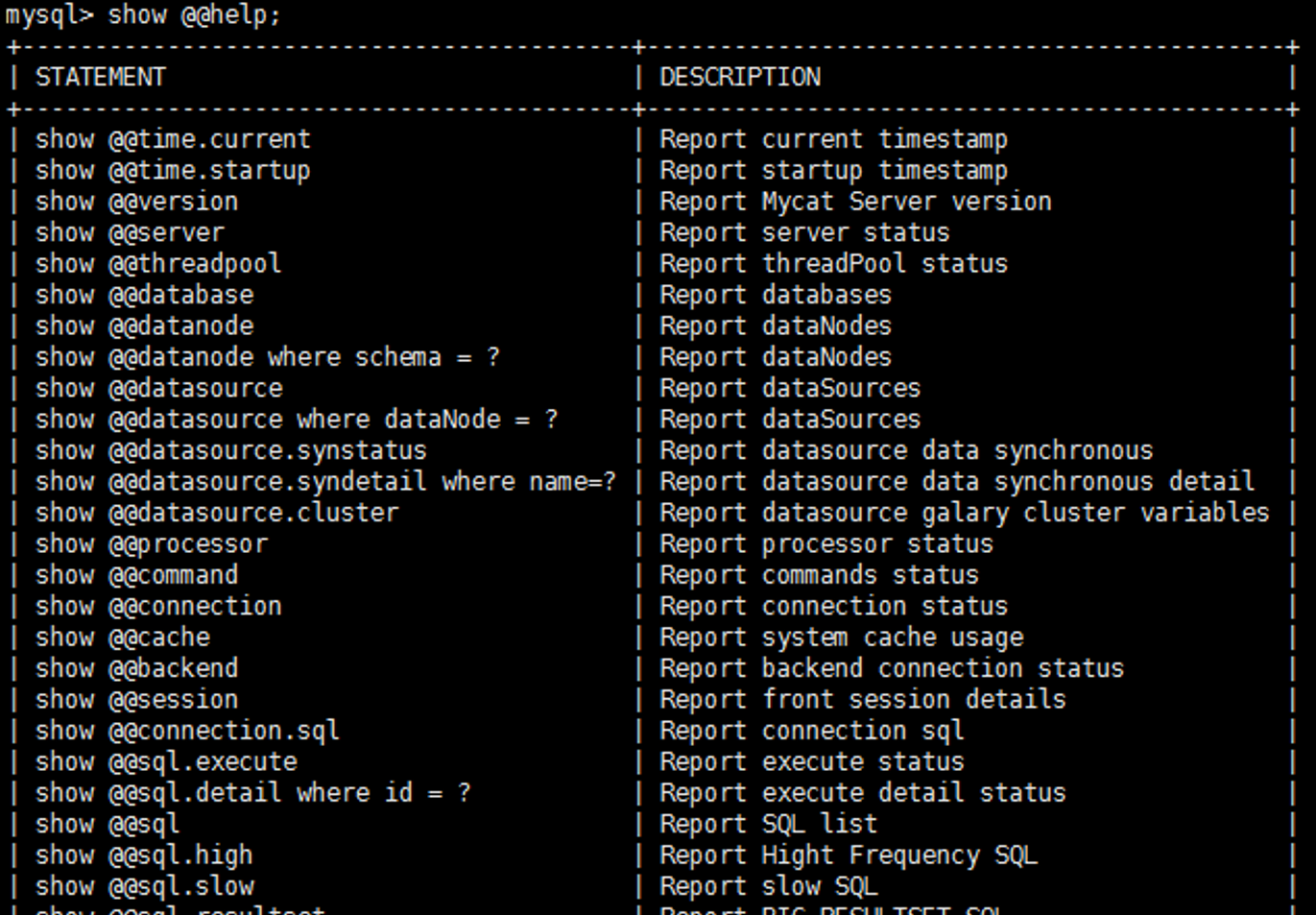
Task: Click the 'show @@database' statement row
Action: pyautogui.click(x=144, y=296)
